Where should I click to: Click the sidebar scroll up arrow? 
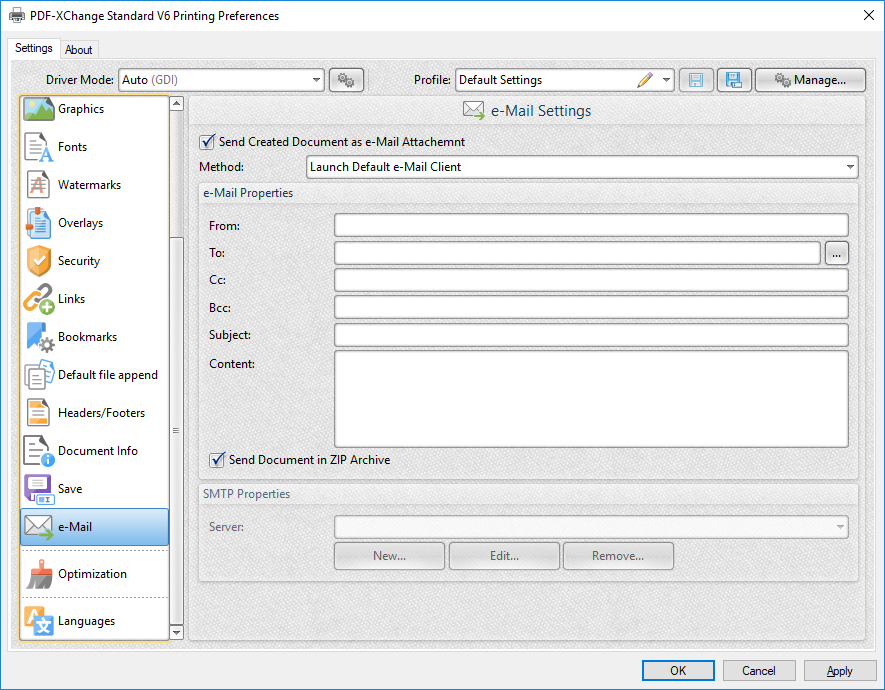177,104
